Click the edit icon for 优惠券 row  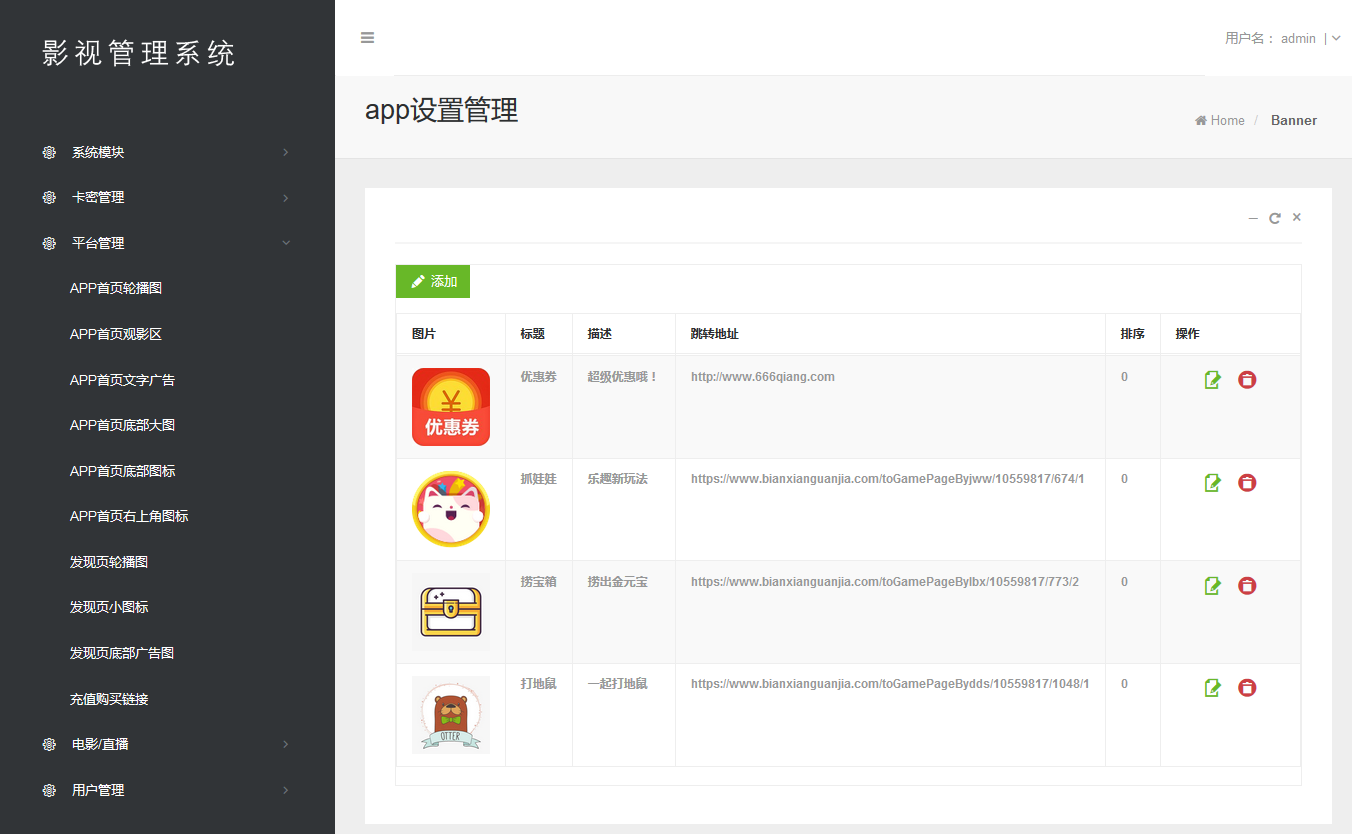point(1212,380)
